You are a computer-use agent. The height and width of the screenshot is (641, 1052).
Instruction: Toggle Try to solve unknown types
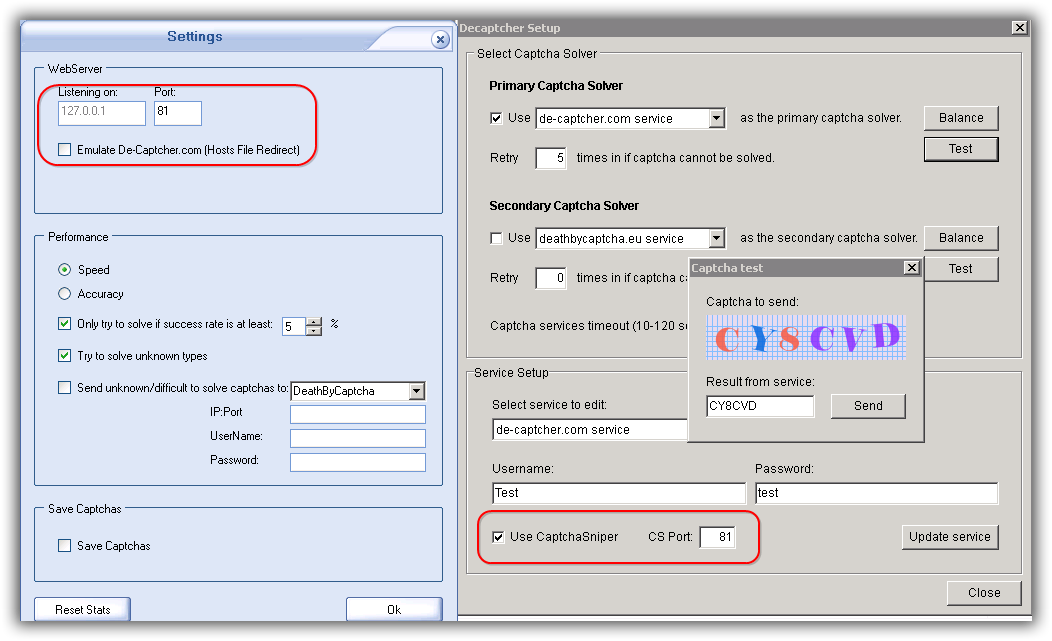click(x=64, y=356)
